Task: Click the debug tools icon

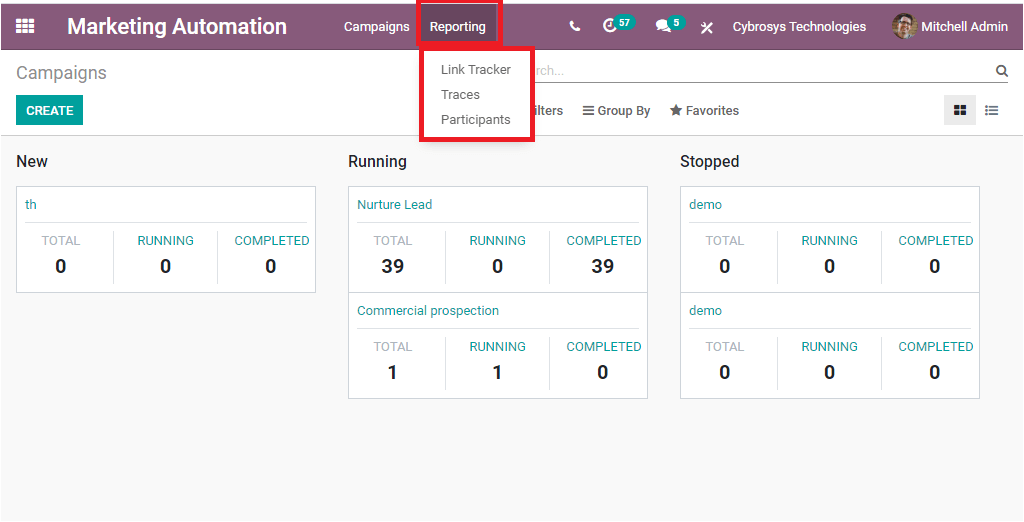Action: [706, 27]
